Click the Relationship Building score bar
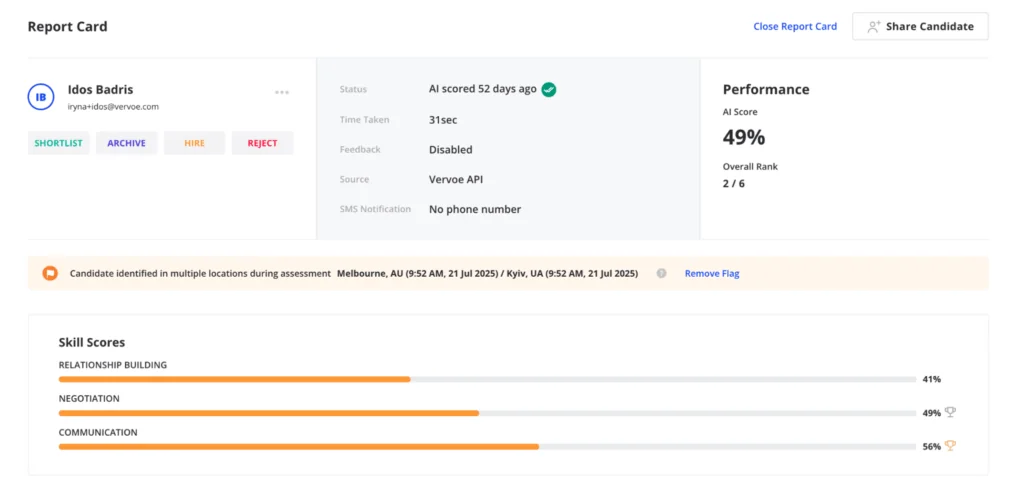 pyautogui.click(x=487, y=379)
